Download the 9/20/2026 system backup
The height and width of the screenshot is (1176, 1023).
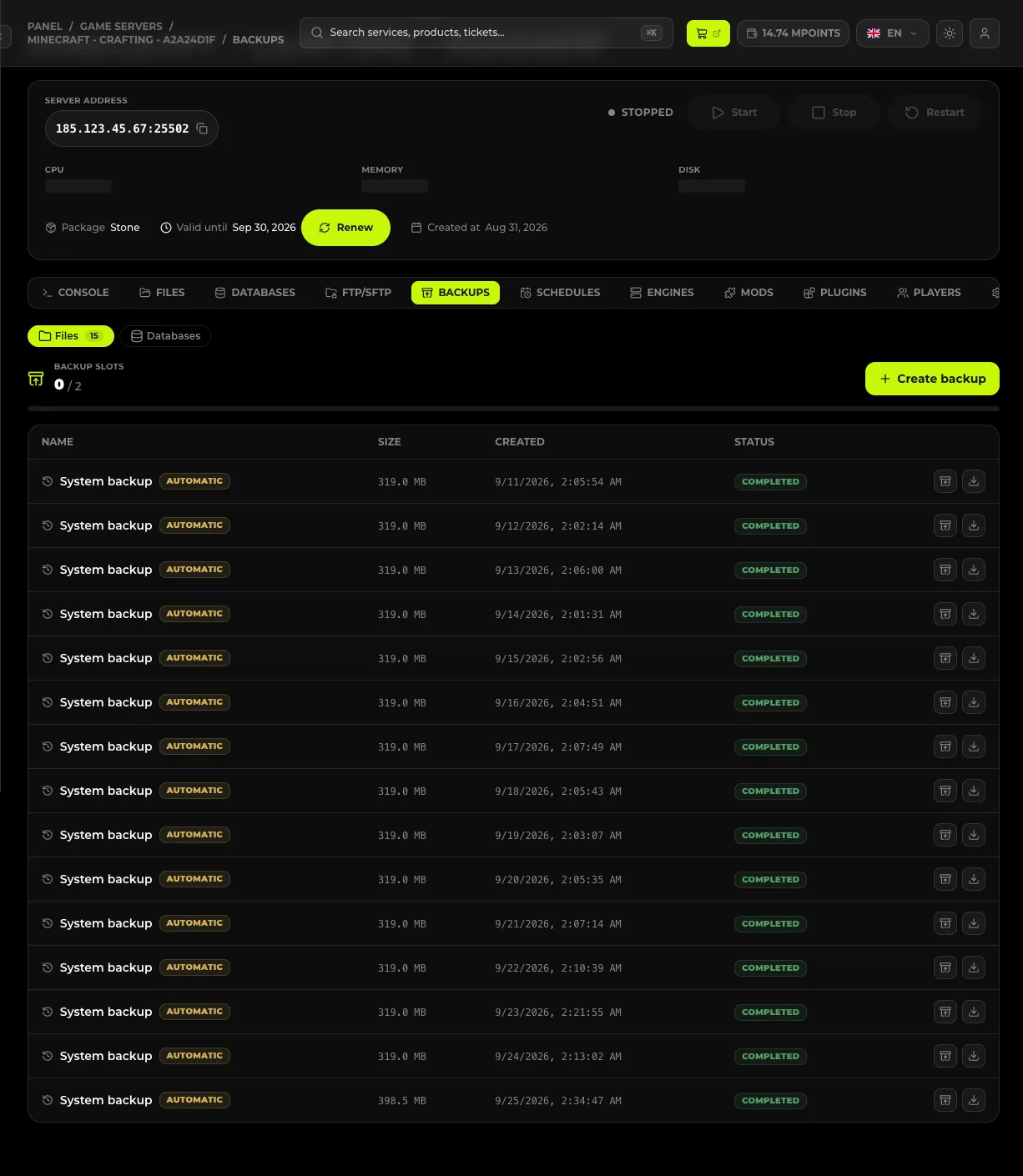point(974,879)
